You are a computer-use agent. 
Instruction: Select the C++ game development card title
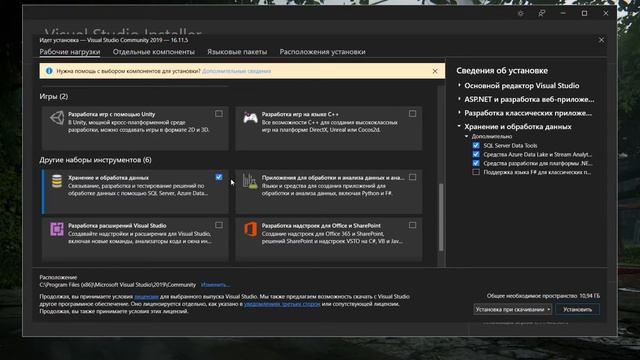click(300, 114)
